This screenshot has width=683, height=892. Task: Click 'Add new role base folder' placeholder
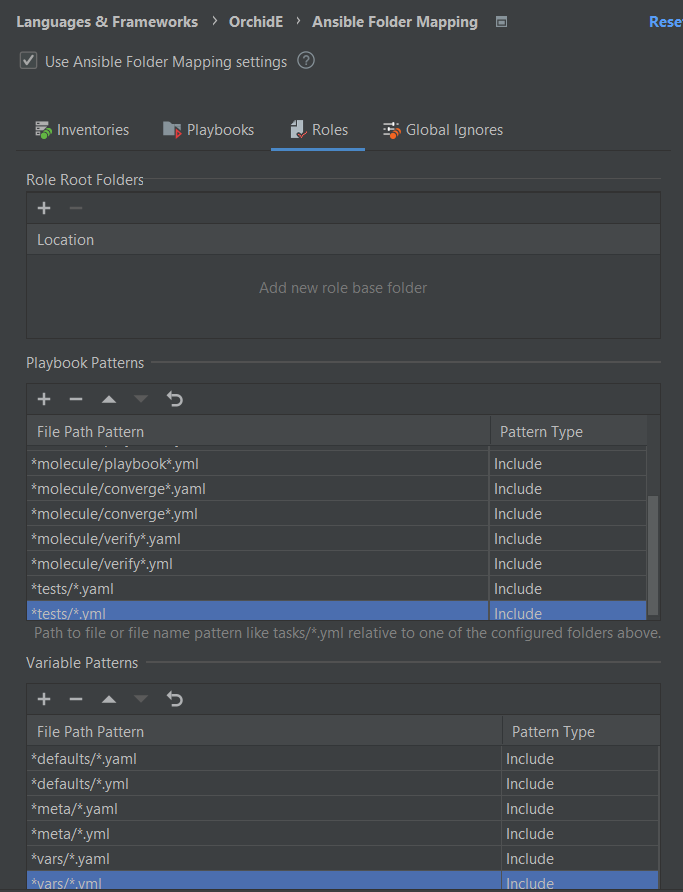(343, 288)
